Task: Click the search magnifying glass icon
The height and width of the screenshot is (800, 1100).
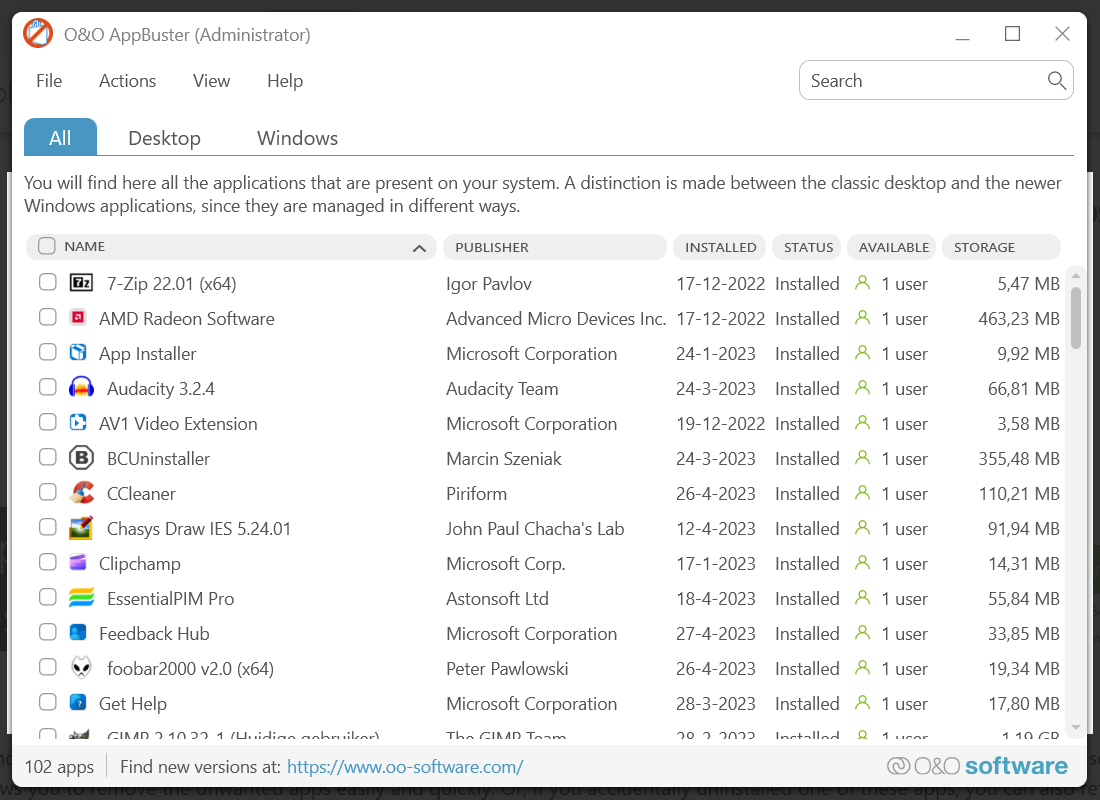Action: tap(1056, 81)
